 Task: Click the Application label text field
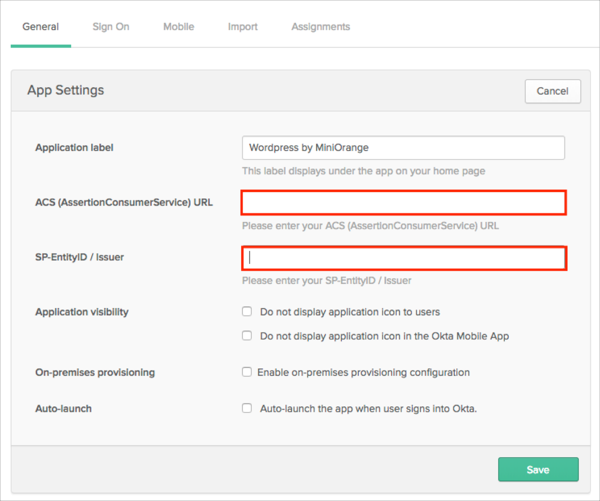click(x=403, y=148)
